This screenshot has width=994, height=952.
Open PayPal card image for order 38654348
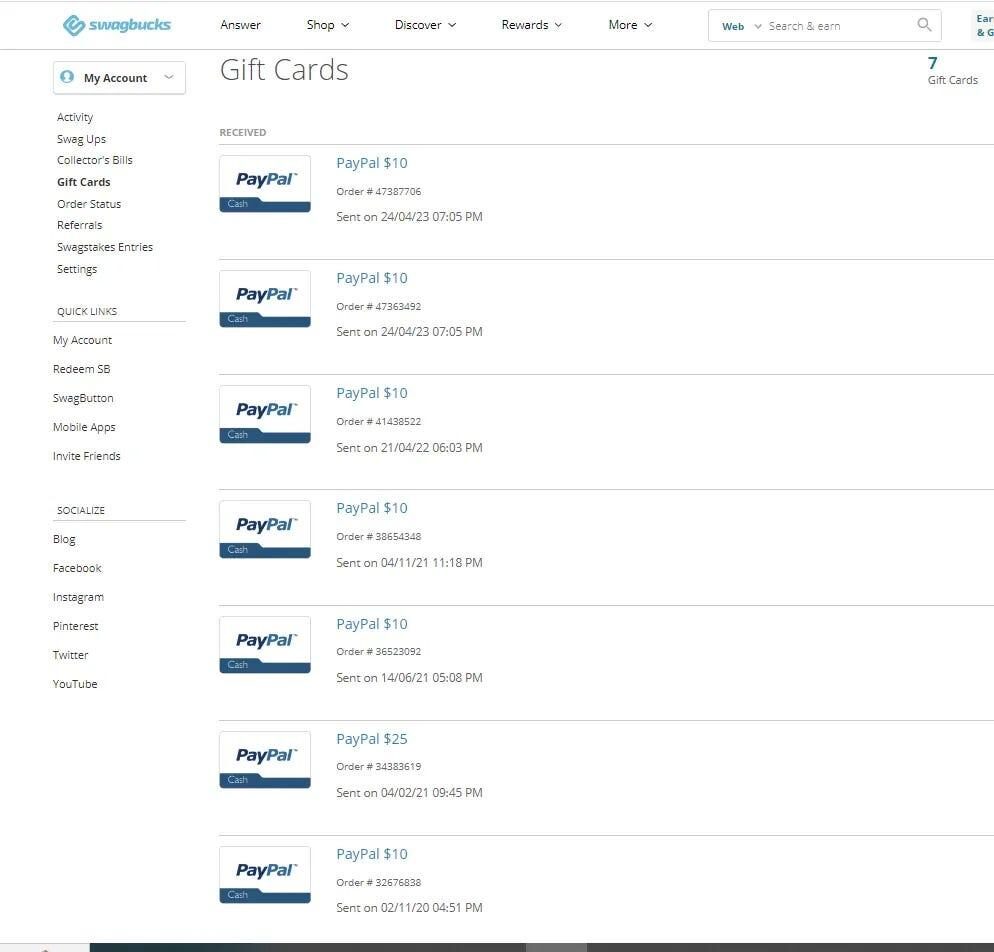tap(265, 529)
